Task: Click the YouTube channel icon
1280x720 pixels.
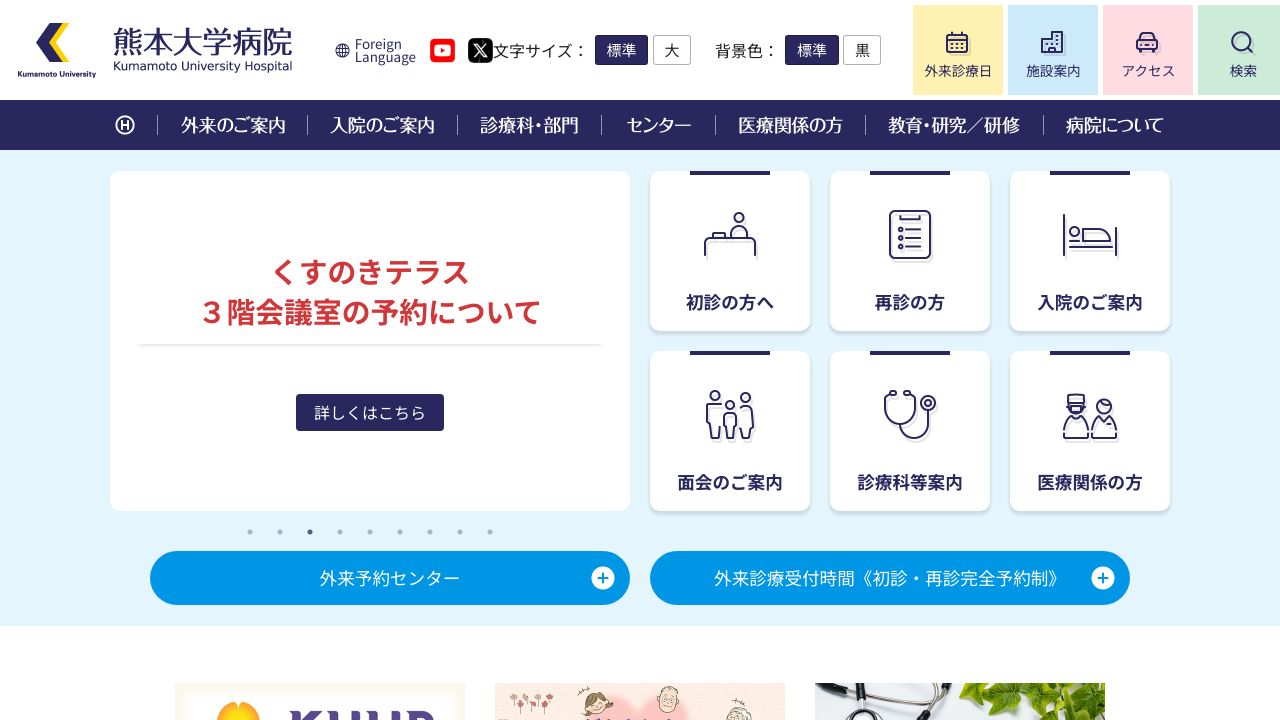Action: click(x=442, y=50)
